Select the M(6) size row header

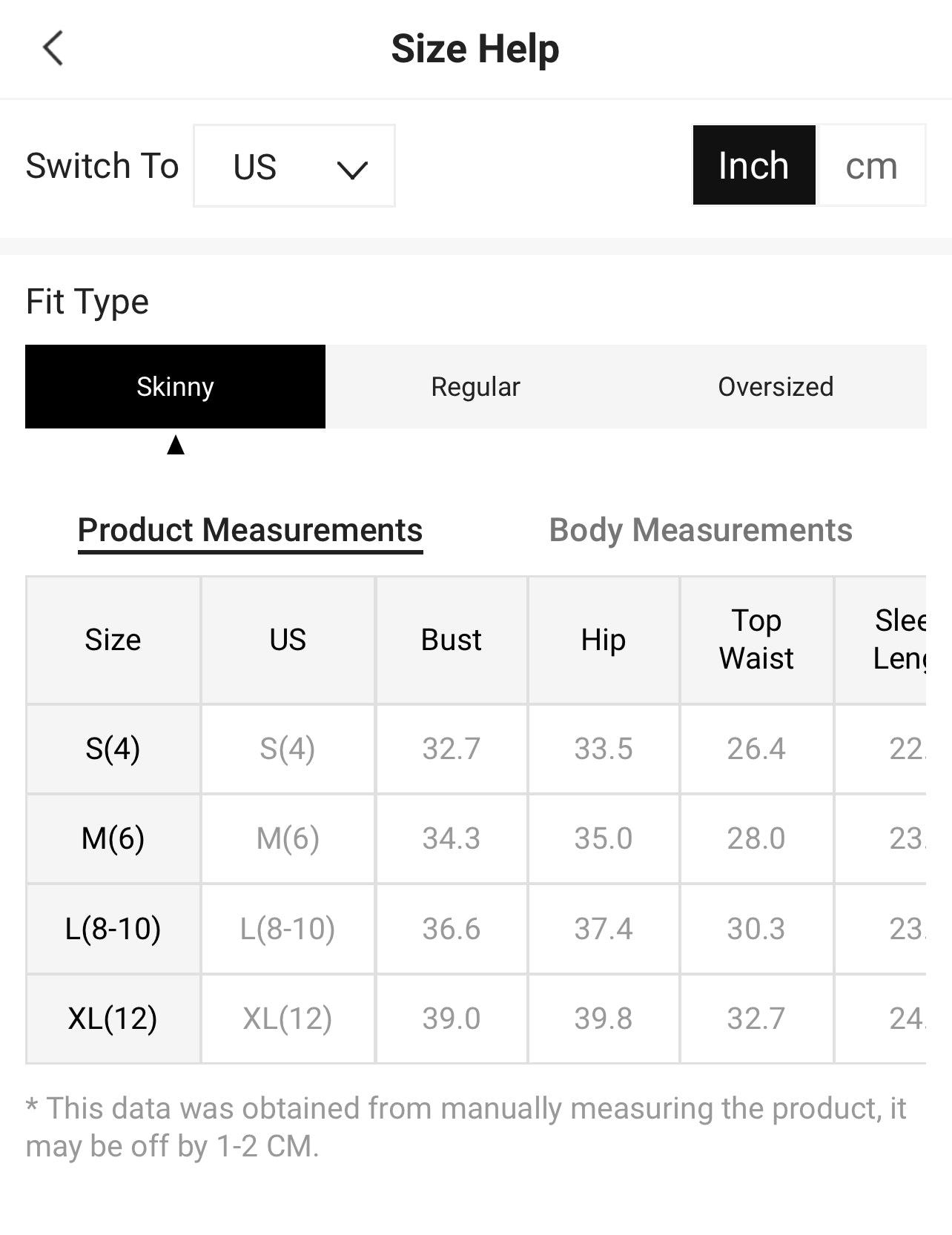[x=113, y=838]
